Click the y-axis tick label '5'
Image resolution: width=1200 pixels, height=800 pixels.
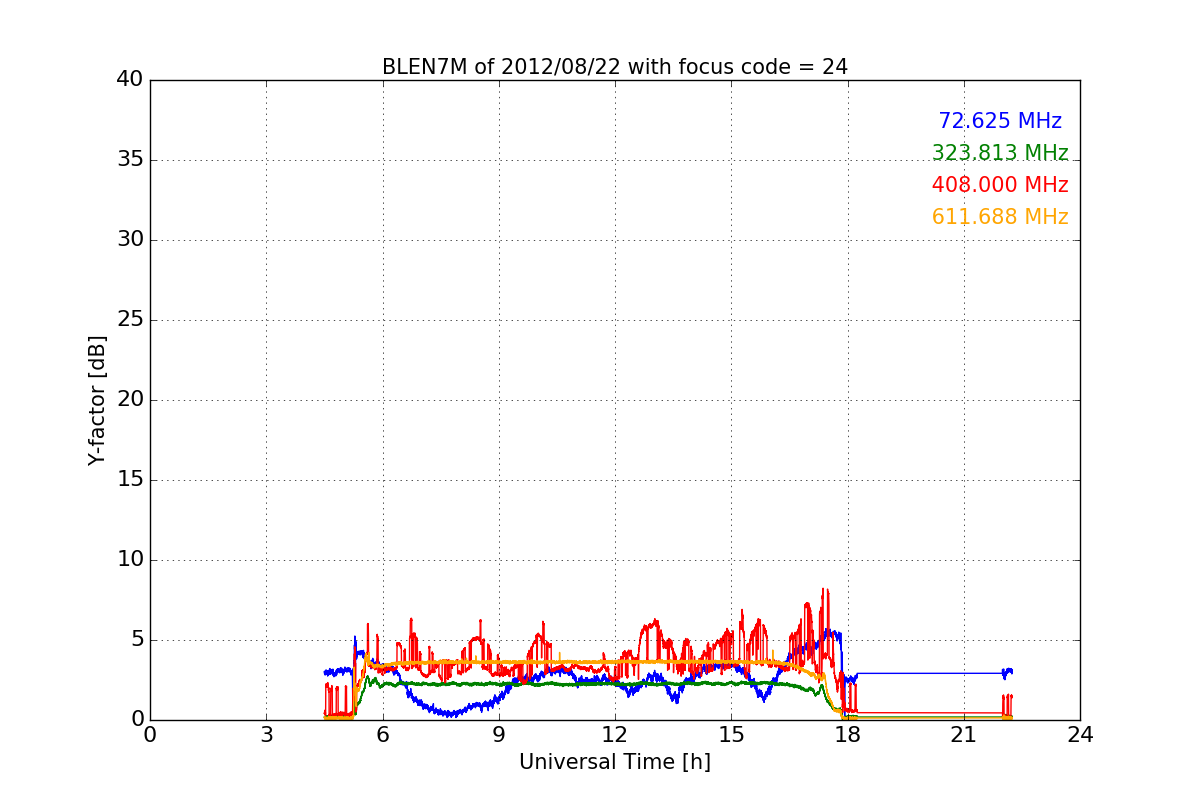[137, 640]
